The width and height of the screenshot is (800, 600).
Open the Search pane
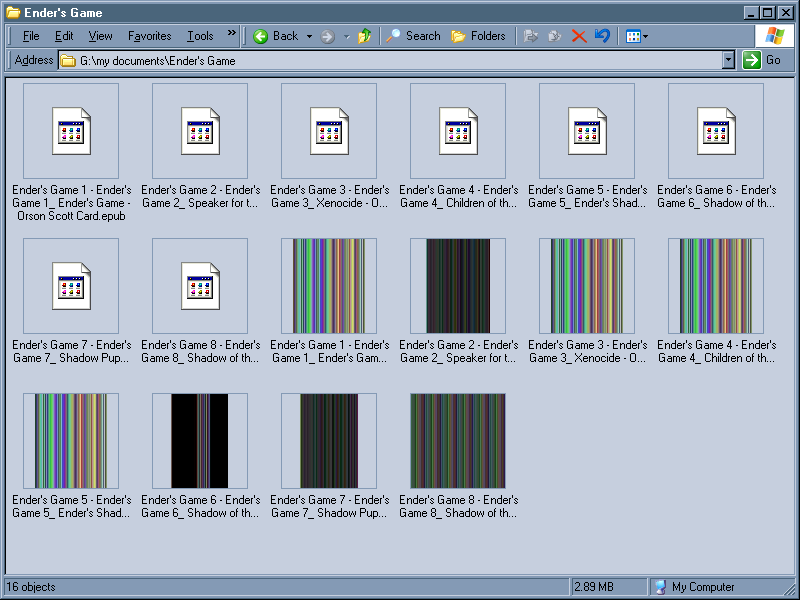[413, 36]
